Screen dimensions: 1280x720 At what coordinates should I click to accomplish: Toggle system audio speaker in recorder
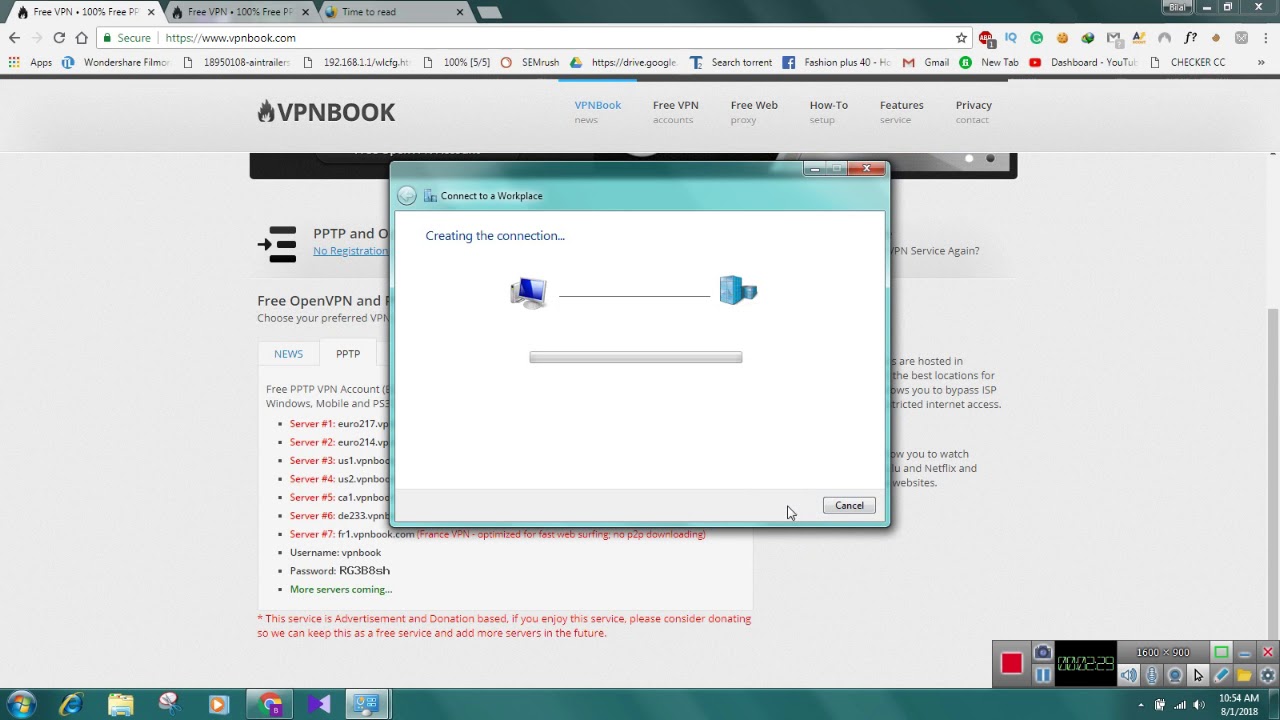coord(1129,675)
